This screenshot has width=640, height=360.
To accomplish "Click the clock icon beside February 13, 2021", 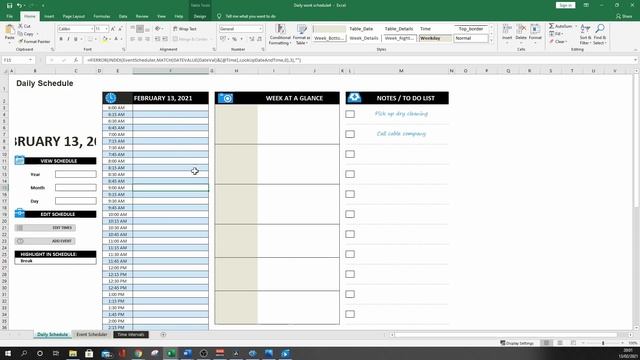I will [111, 98].
